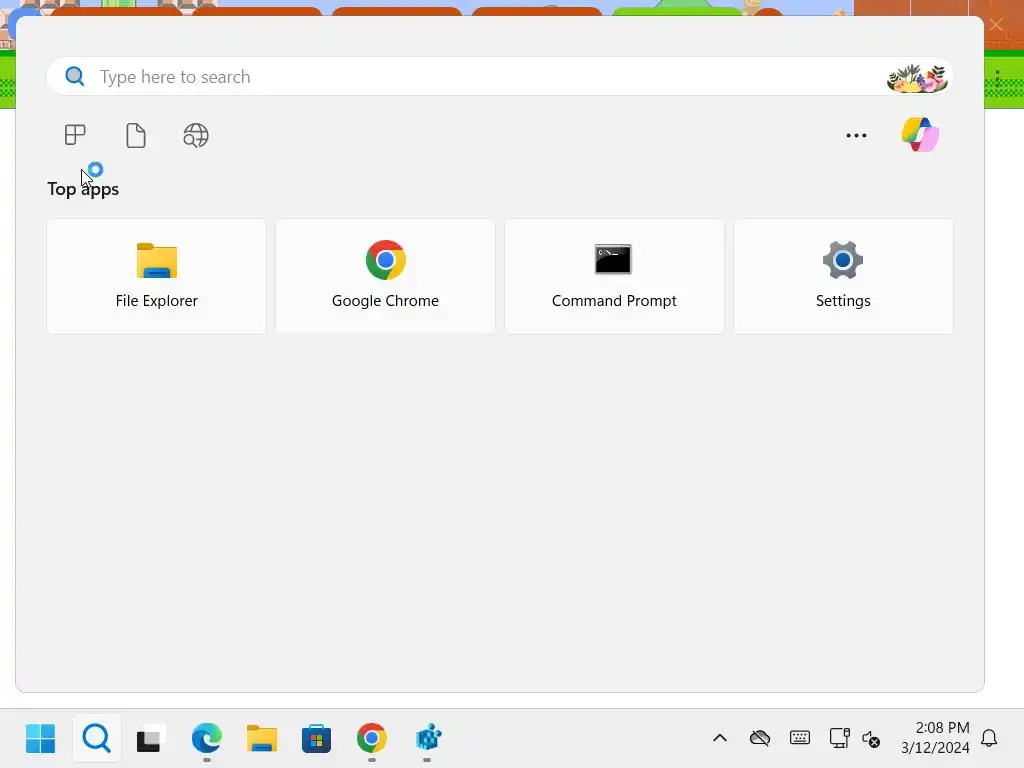Click the Top apps heading
The width and height of the screenshot is (1024, 768).
click(x=83, y=189)
